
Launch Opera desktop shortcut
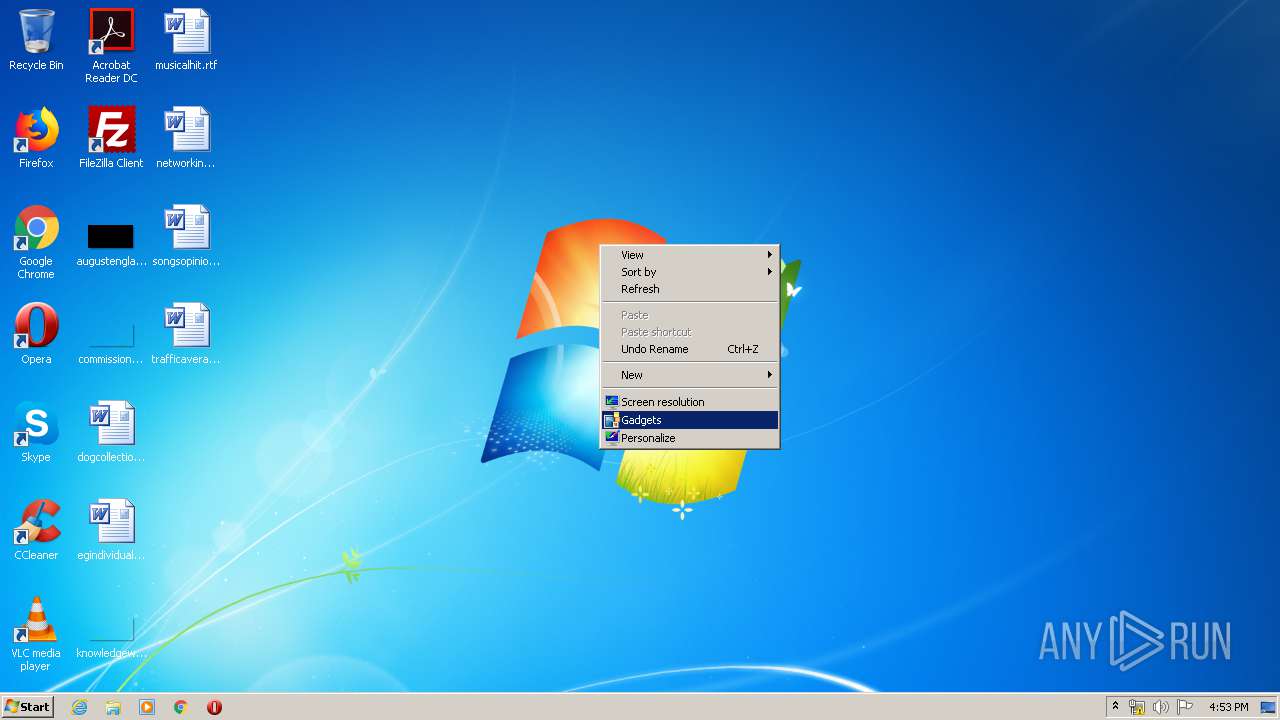[36, 334]
